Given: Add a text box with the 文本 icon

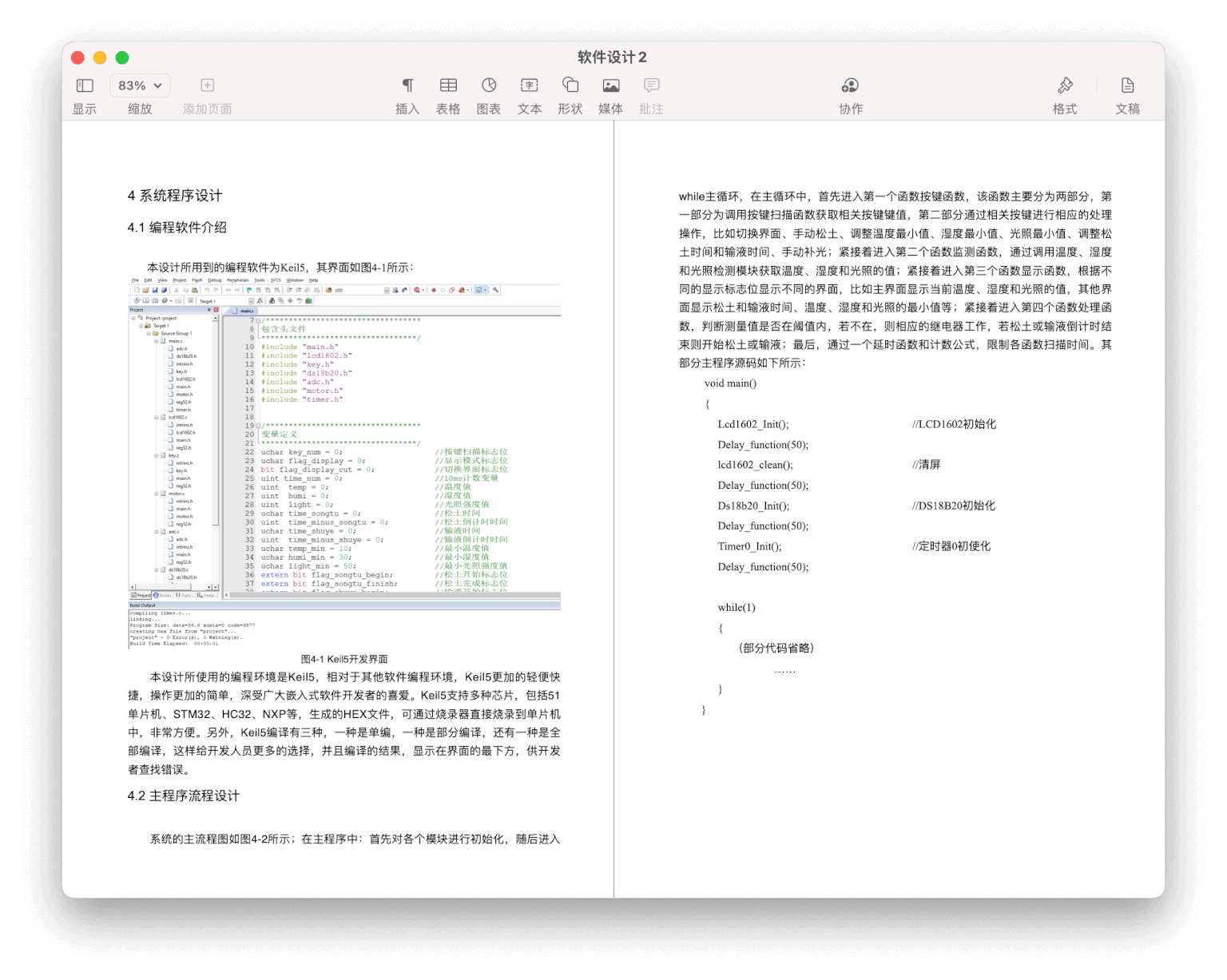Looking at the screenshot, I should pyautogui.click(x=529, y=85).
